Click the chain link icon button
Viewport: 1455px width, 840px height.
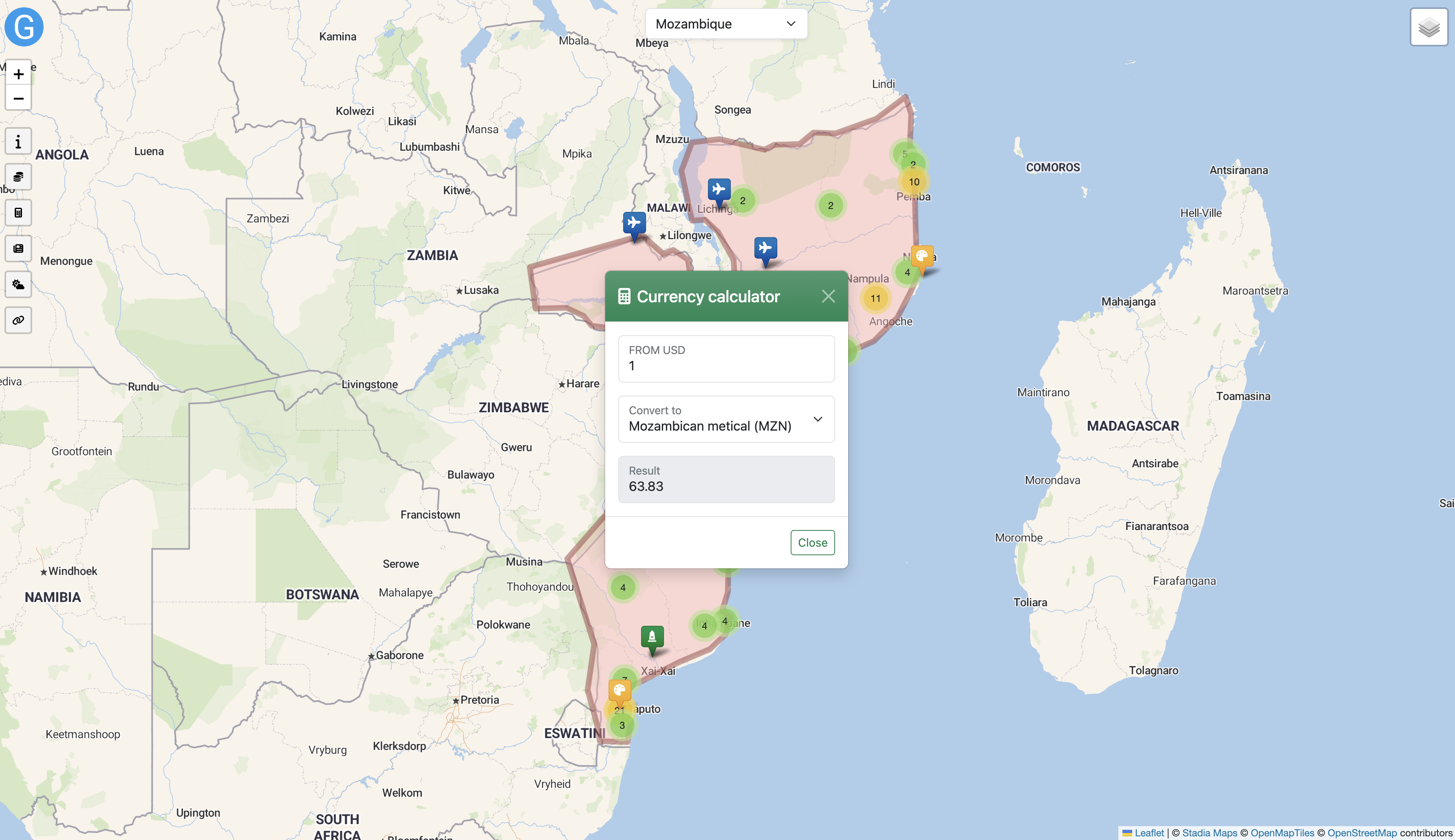coord(18,320)
